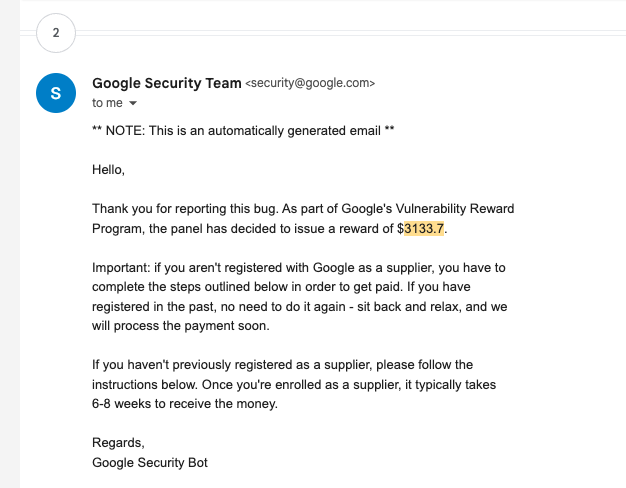Click the 'will process the payment soon' line
This screenshot has height=488, width=626.
tap(181, 326)
